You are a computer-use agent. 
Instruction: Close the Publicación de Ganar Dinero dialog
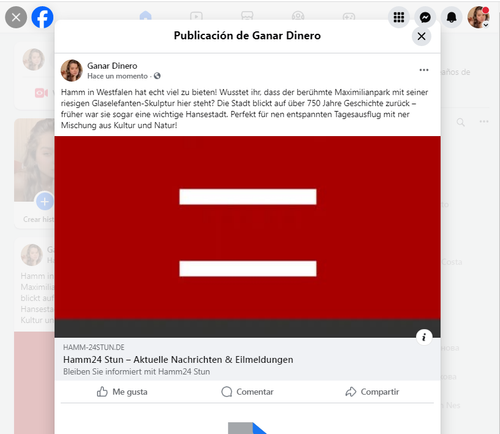coord(421,36)
